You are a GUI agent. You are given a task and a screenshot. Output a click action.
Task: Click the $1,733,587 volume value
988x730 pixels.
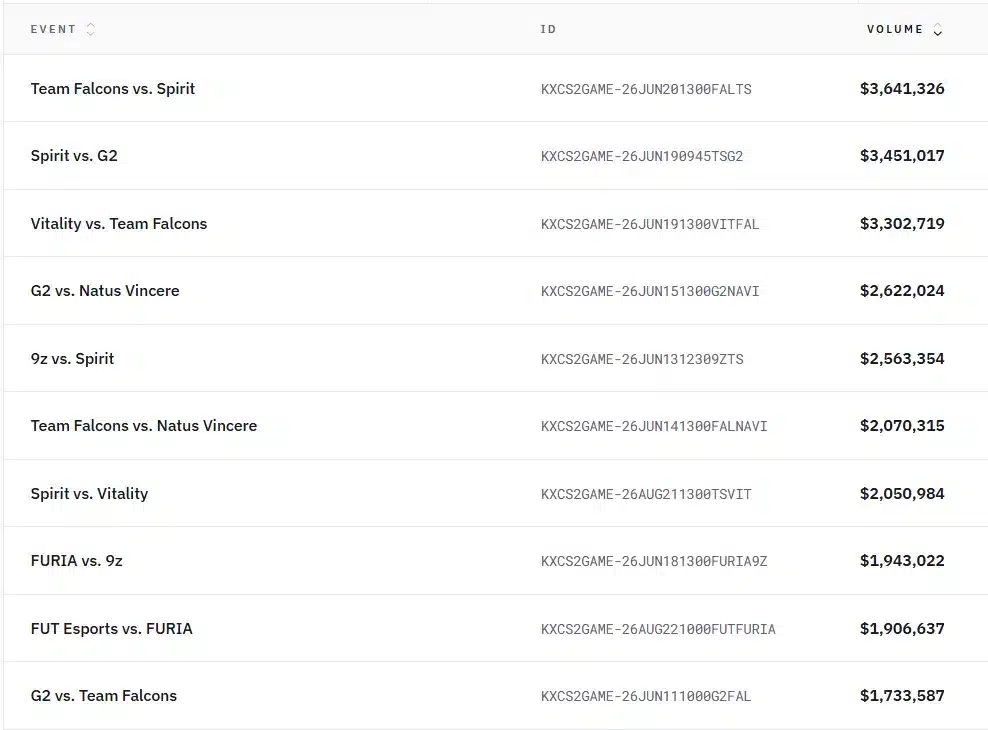click(x=902, y=695)
